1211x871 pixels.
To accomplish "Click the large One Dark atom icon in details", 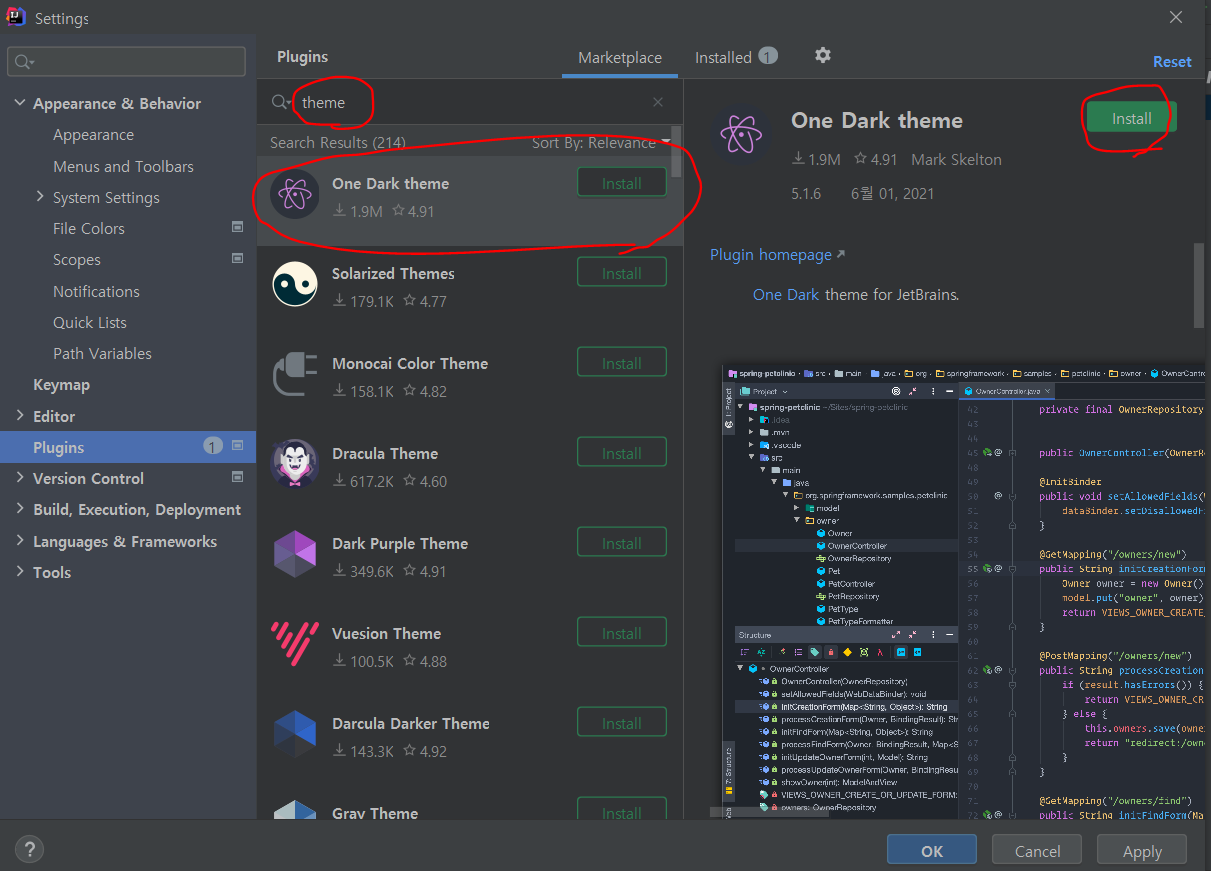I will pyautogui.click(x=742, y=133).
